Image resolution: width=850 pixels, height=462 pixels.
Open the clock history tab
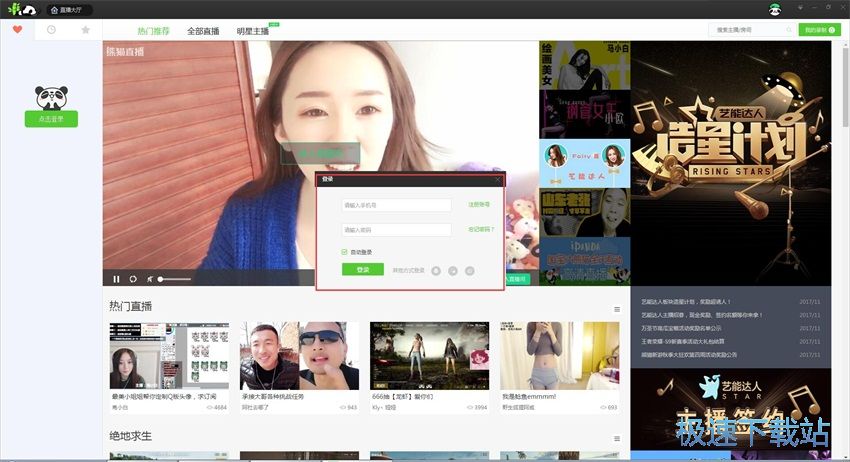pyautogui.click(x=51, y=29)
